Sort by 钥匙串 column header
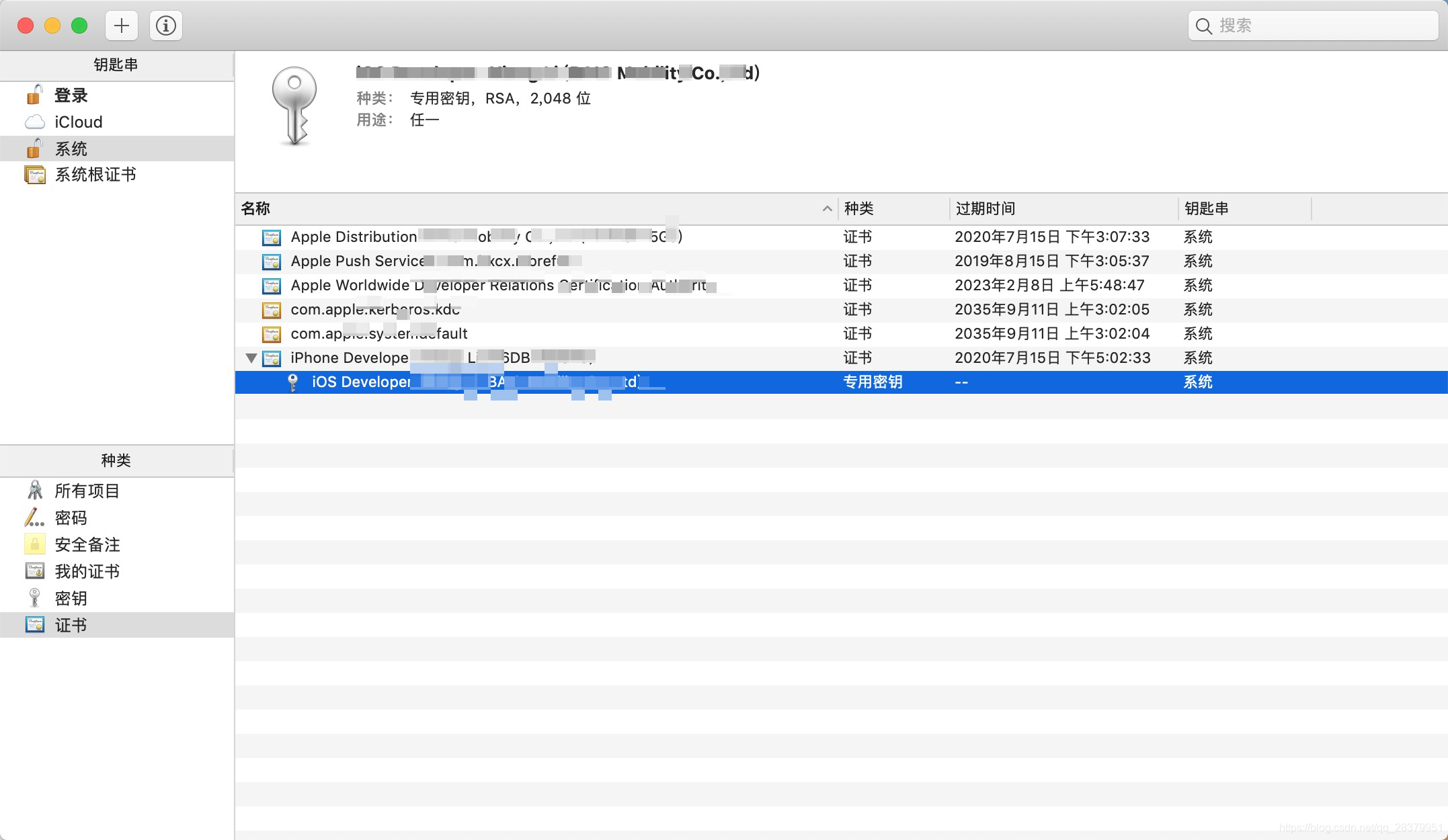The width and height of the screenshot is (1448, 840). coord(1244,209)
